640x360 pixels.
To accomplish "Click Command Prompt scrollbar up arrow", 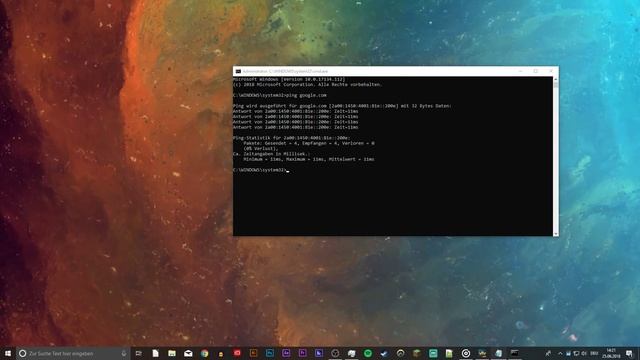I will [556, 79].
